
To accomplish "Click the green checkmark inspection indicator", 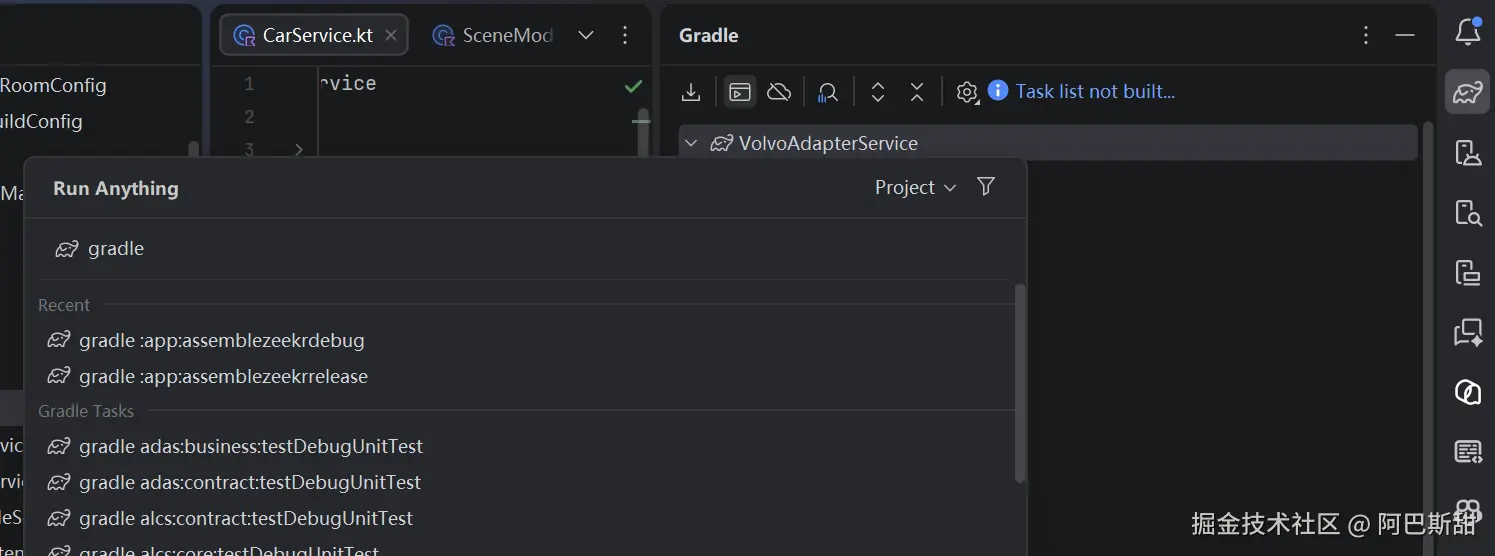I will click(x=633, y=86).
